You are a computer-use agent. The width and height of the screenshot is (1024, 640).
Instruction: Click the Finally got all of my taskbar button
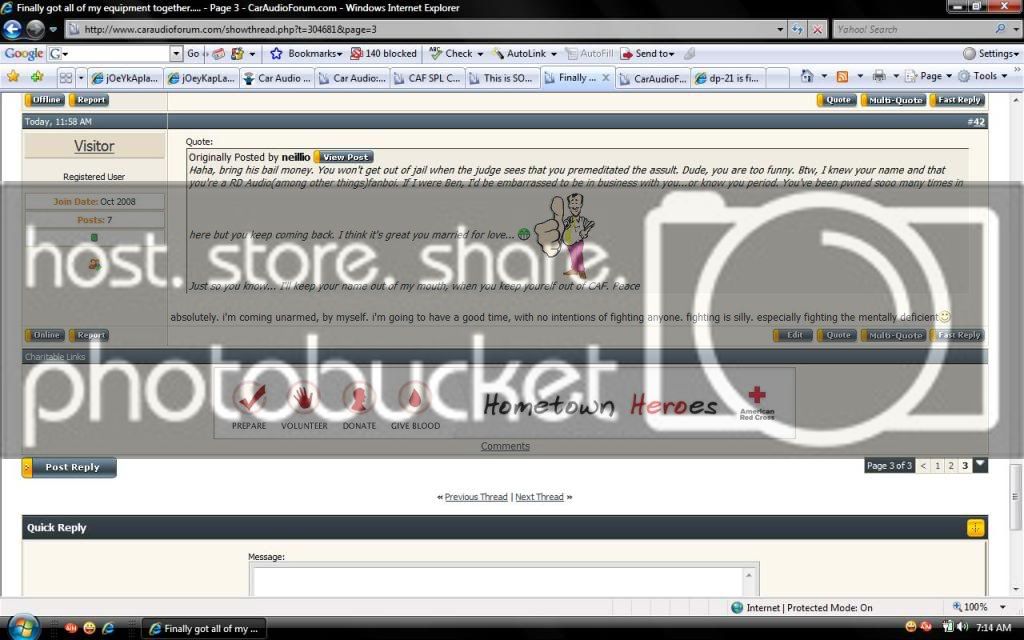[204, 629]
